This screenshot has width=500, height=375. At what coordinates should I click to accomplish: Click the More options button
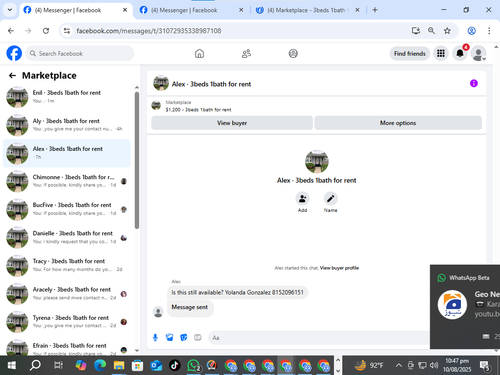pyautogui.click(x=398, y=123)
